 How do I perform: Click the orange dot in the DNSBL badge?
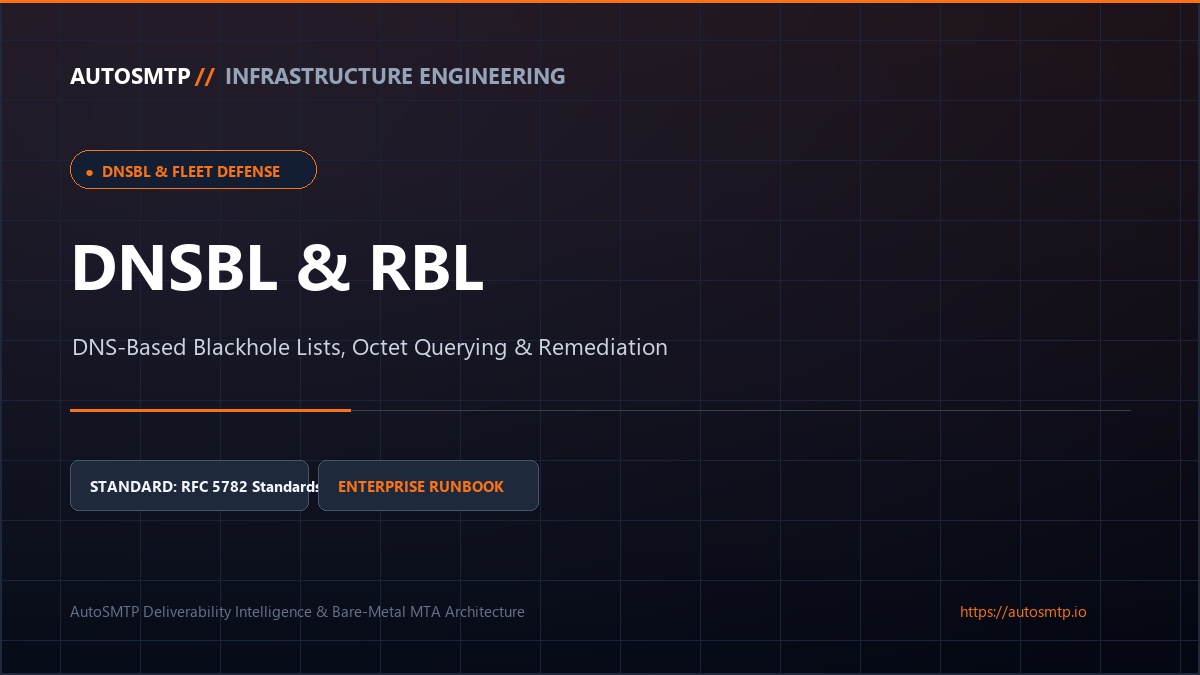pos(89,173)
